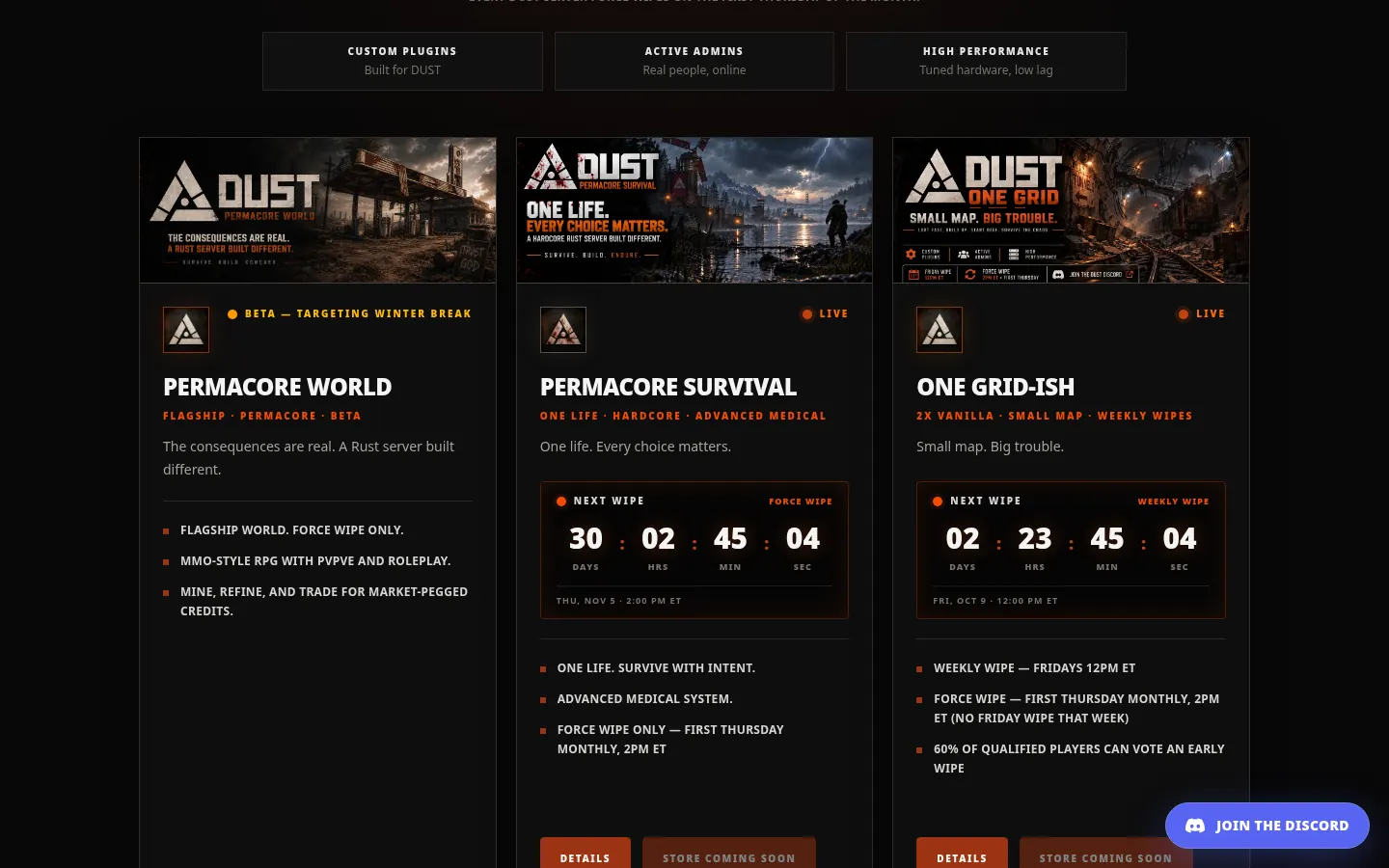Click the 30 days countdown value
The width and height of the screenshot is (1389, 868).
pyautogui.click(x=586, y=538)
